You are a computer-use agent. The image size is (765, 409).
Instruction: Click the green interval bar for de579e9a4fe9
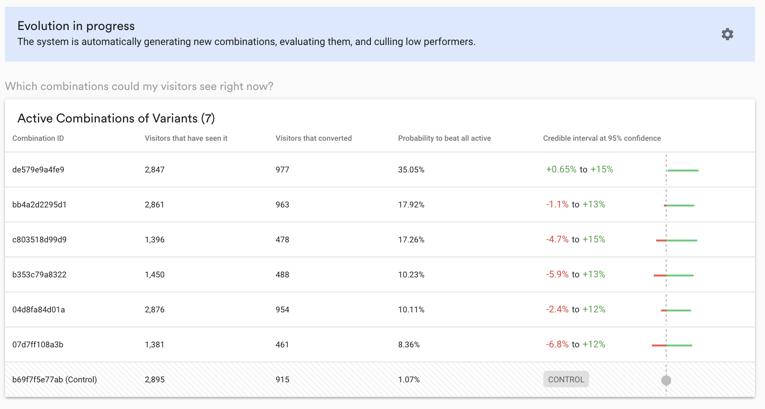(683, 170)
